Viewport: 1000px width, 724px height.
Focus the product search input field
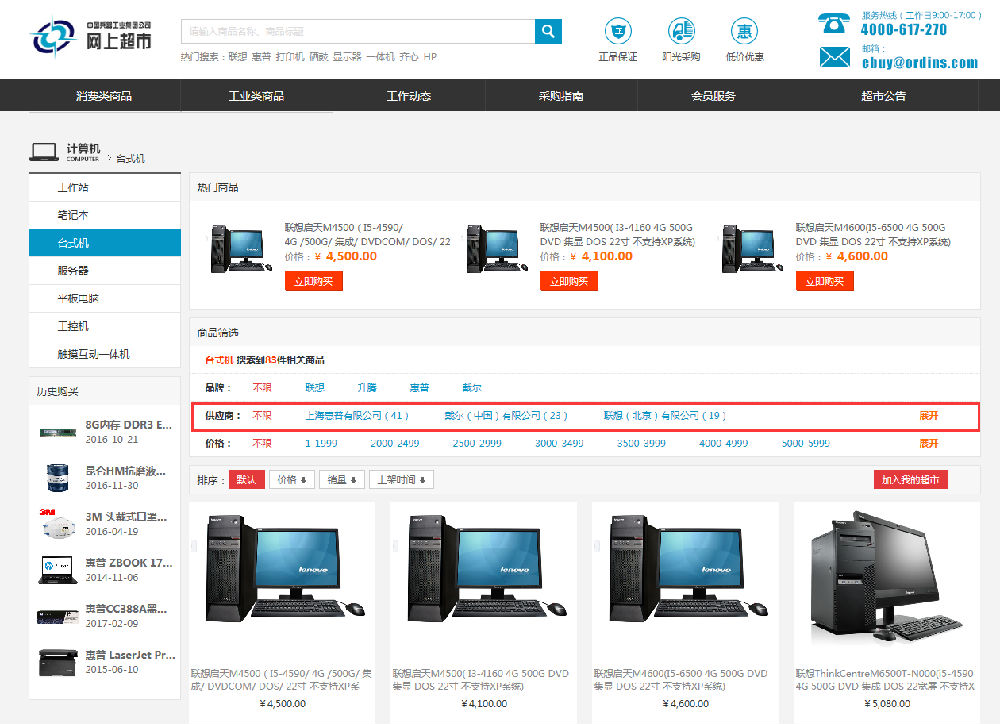coord(358,31)
